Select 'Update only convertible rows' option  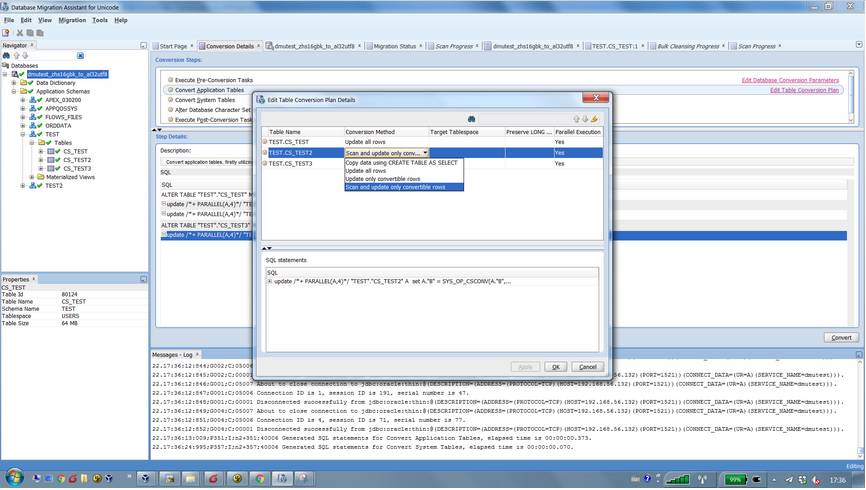[404, 179]
